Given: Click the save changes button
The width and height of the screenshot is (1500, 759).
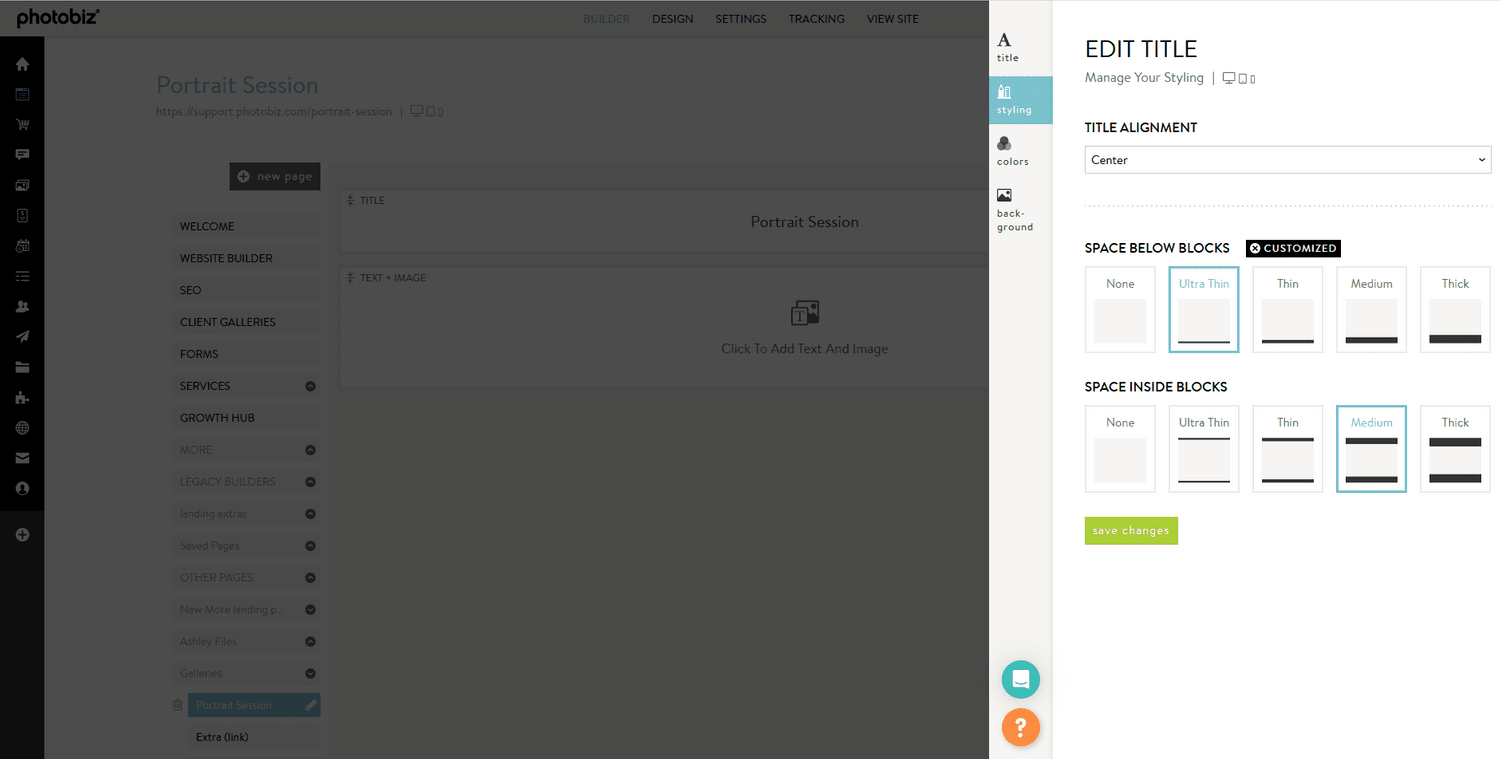Looking at the screenshot, I should pyautogui.click(x=1131, y=531).
